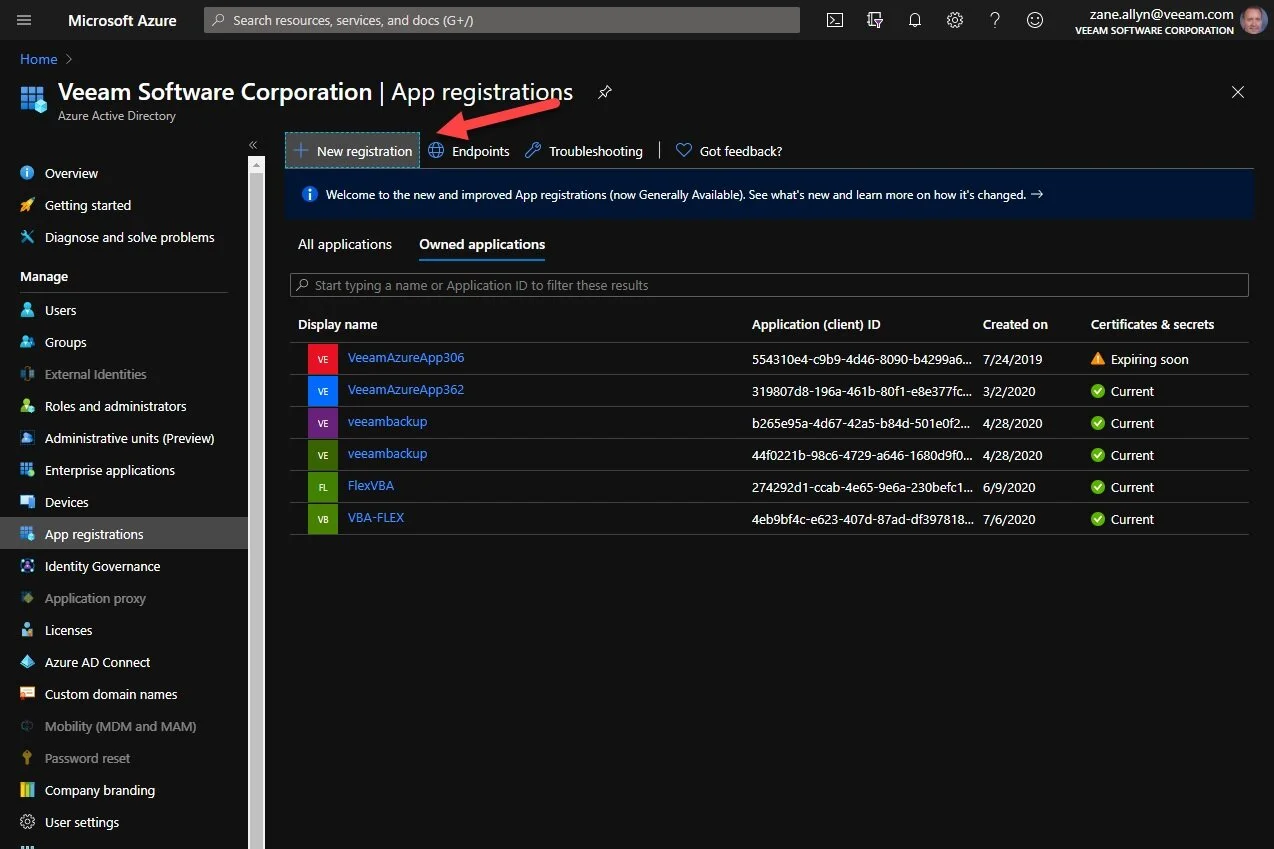Viewport: 1274px width, 849px height.
Task: Click the Expiring soon warning status
Action: [1140, 359]
